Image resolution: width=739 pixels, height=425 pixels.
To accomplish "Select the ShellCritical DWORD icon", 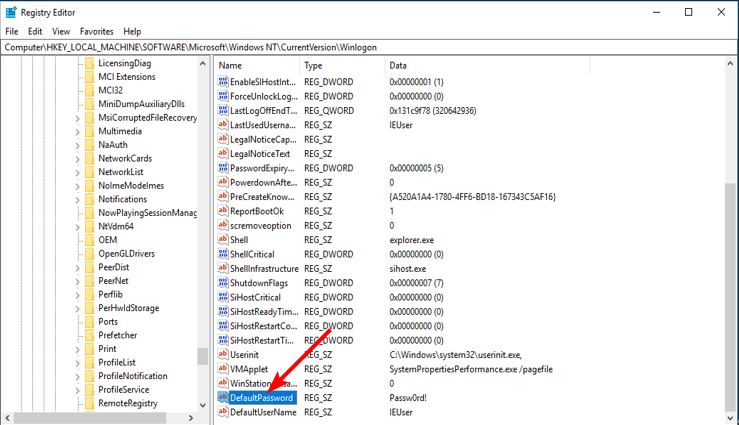I will (x=223, y=254).
